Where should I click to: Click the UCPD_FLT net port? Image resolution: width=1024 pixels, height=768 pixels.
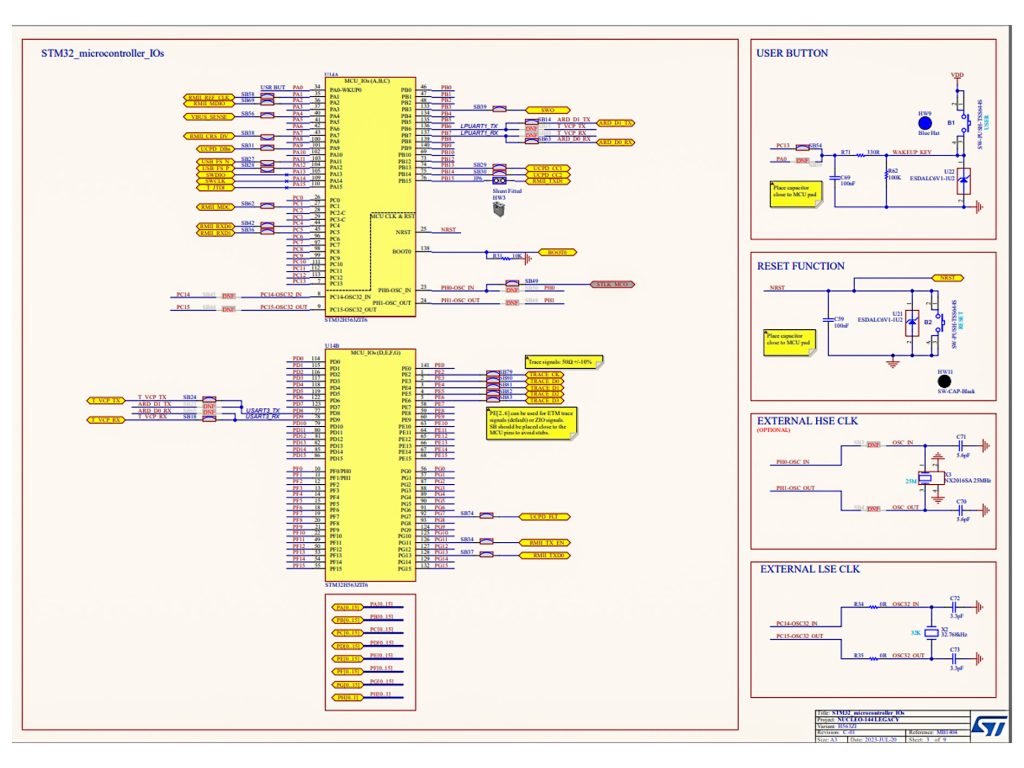(x=544, y=517)
